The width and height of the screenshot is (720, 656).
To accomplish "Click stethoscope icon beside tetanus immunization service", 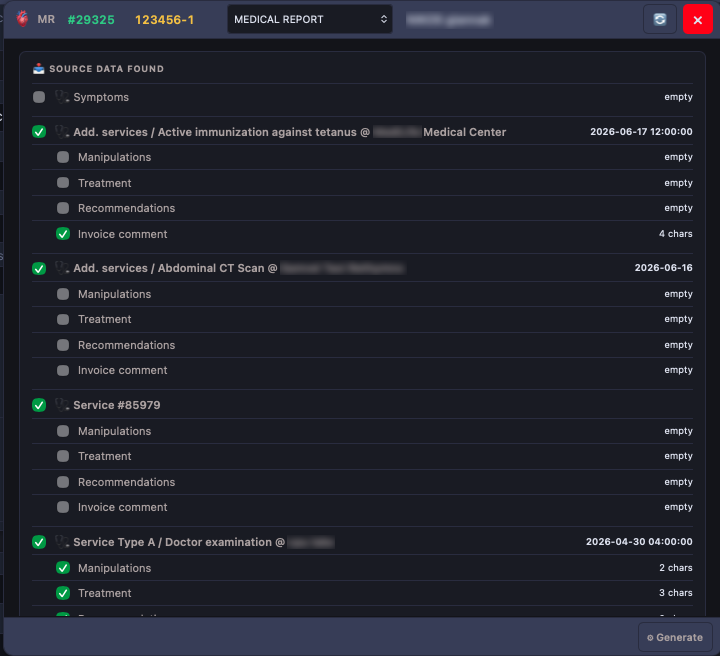I will click(62, 132).
